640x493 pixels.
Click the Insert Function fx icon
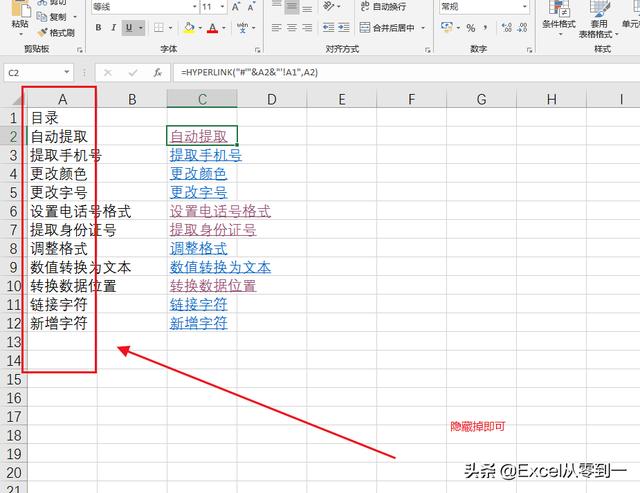click(158, 73)
